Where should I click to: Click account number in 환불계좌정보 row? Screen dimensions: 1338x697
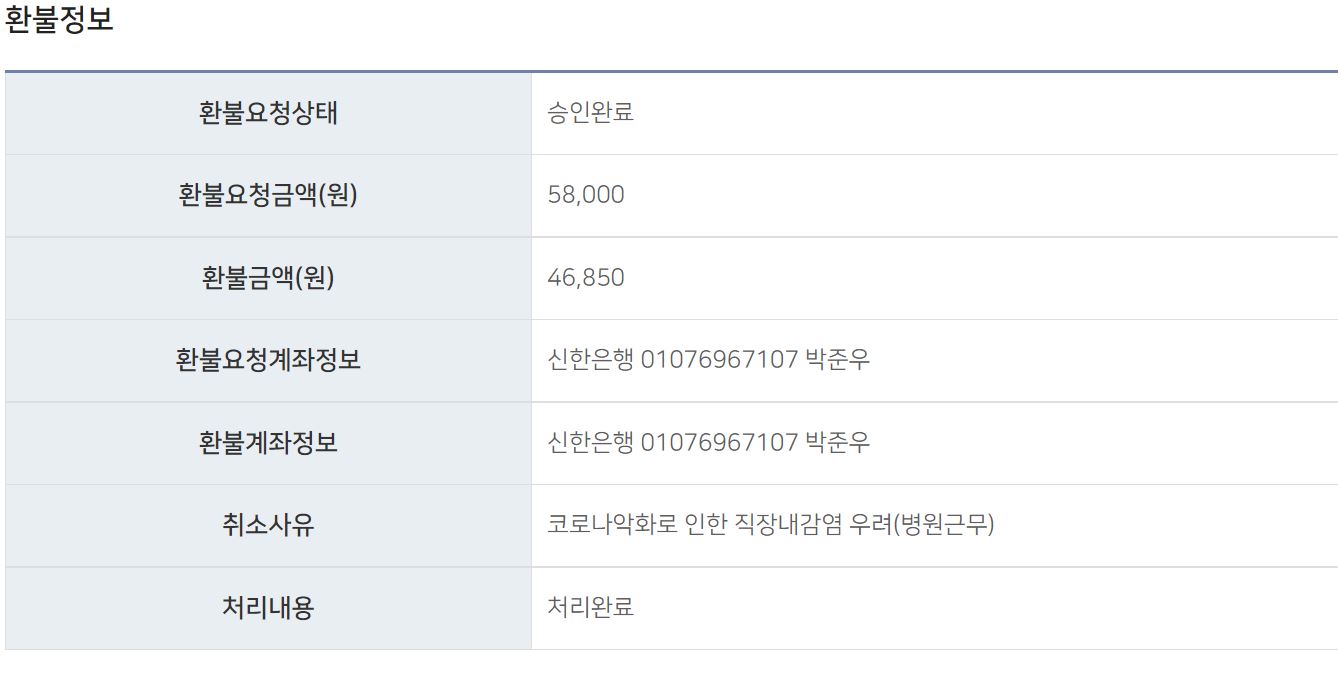point(719,443)
